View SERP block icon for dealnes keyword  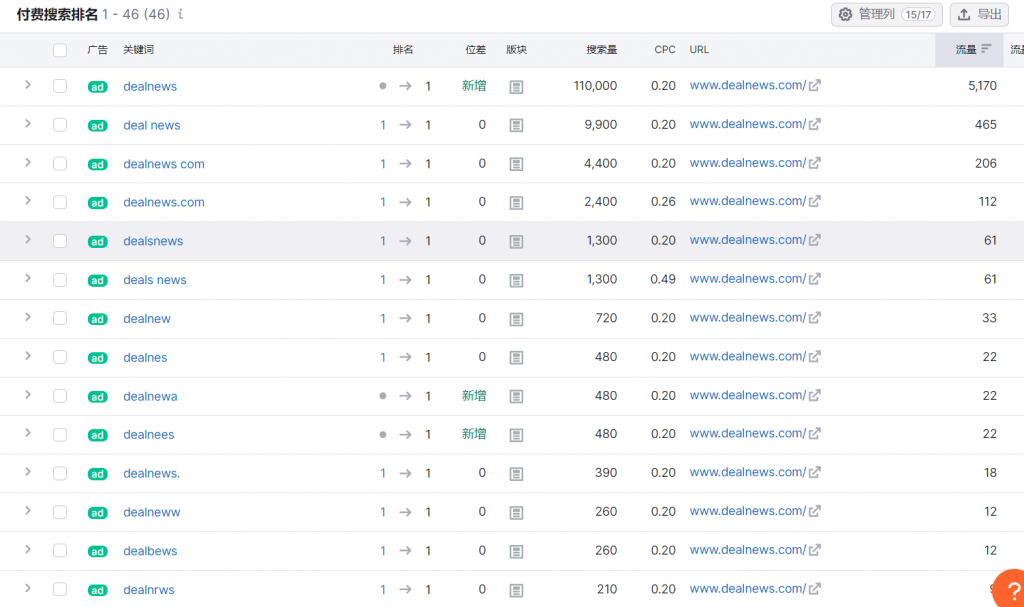pos(516,357)
